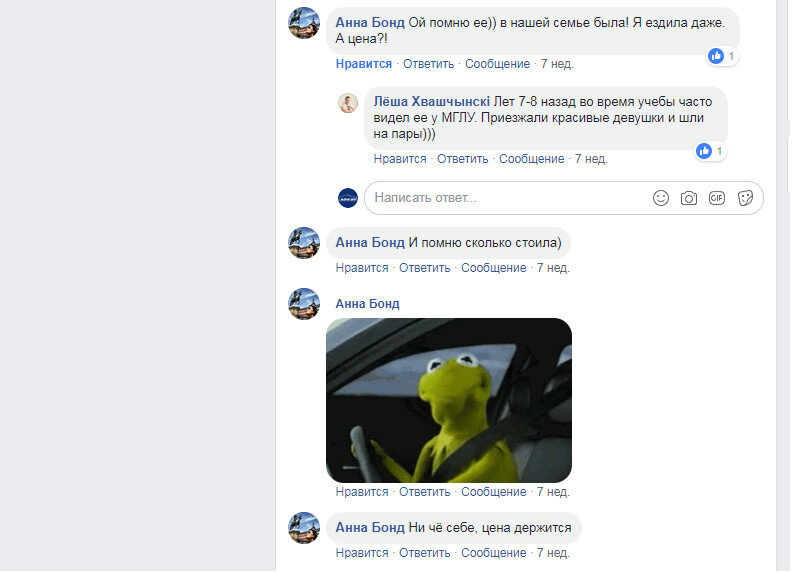Open the page avatar beside reply field
Screen dimensions: 792x572
(x=348, y=198)
